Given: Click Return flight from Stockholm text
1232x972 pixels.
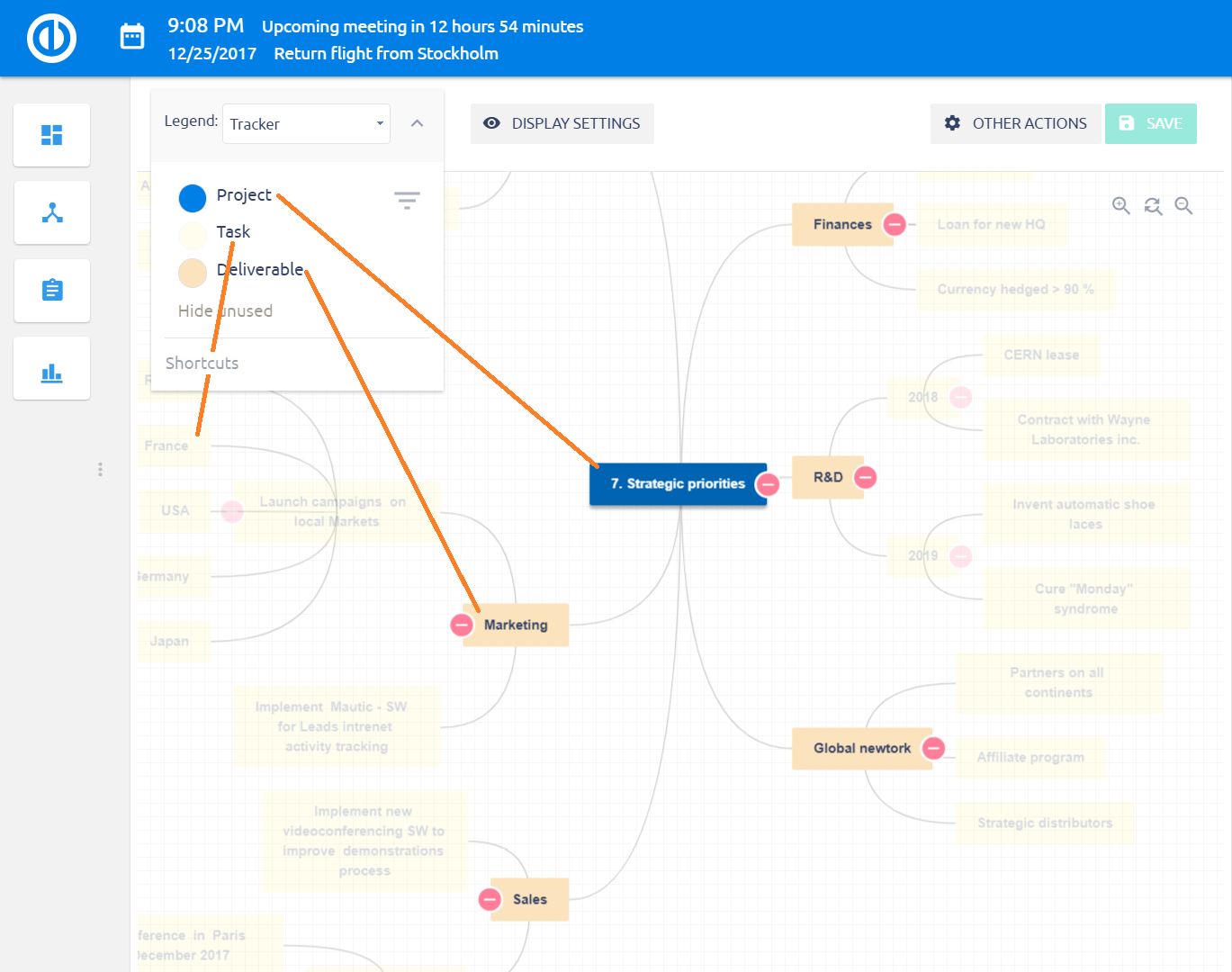Looking at the screenshot, I should tap(386, 53).
